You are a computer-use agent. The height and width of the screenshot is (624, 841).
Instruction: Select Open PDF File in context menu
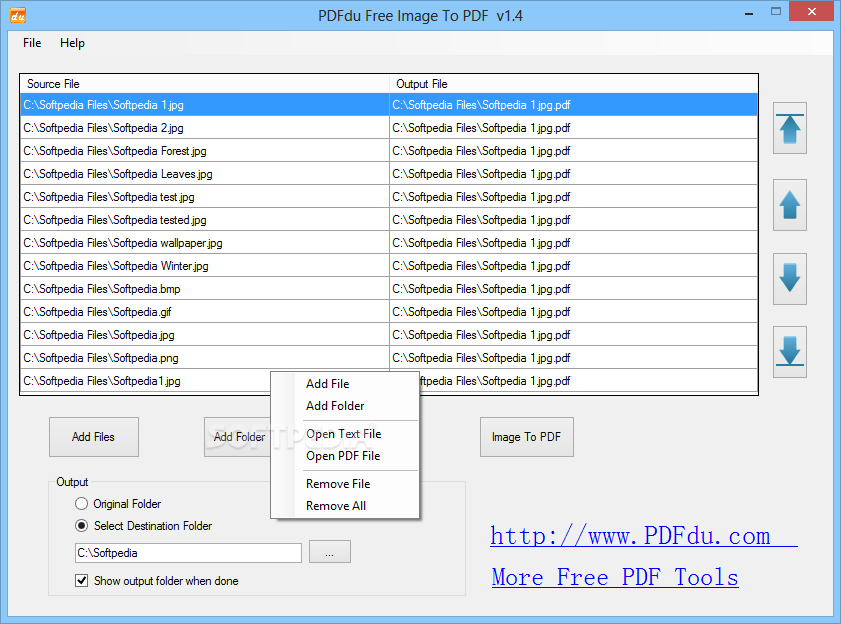pyautogui.click(x=343, y=456)
